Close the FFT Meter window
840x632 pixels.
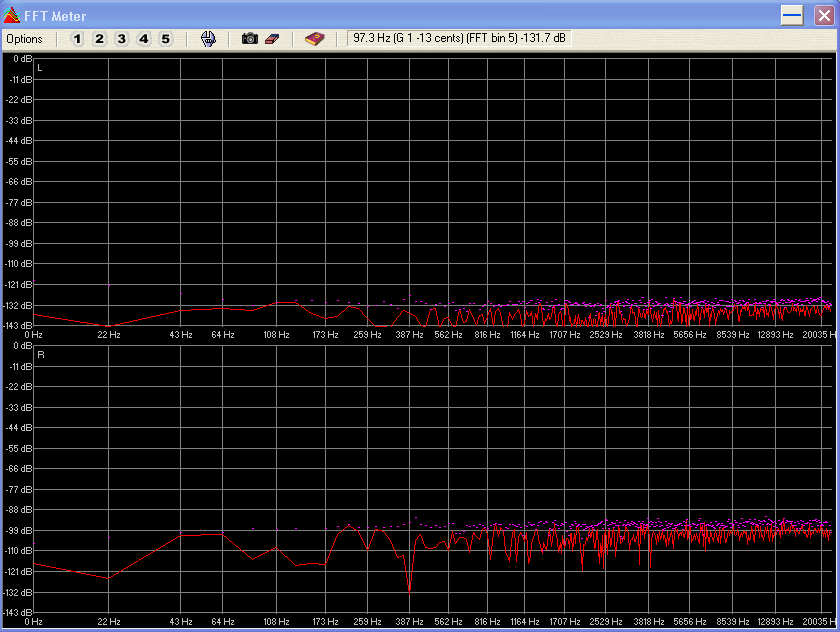click(x=820, y=15)
